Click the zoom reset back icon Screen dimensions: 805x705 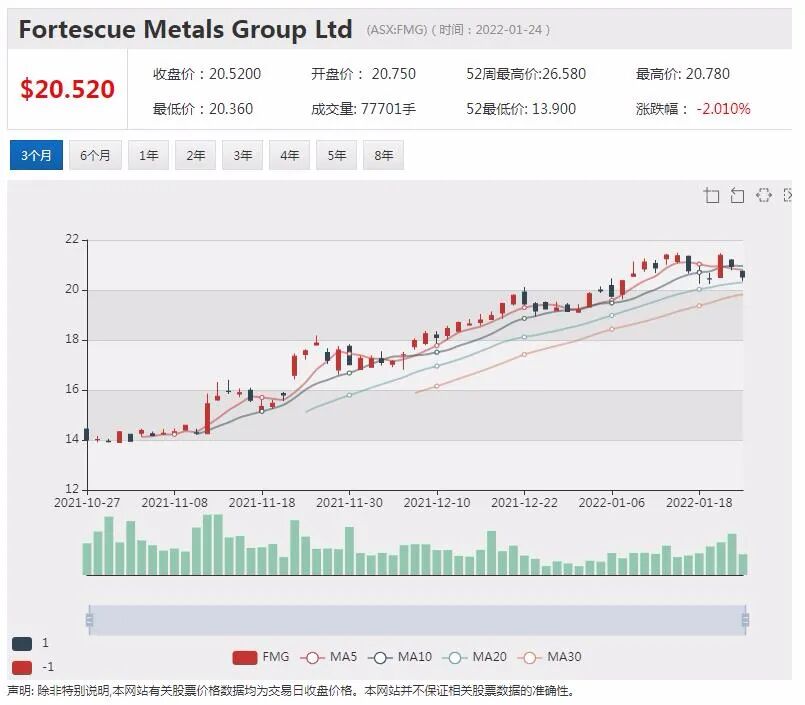(737, 196)
